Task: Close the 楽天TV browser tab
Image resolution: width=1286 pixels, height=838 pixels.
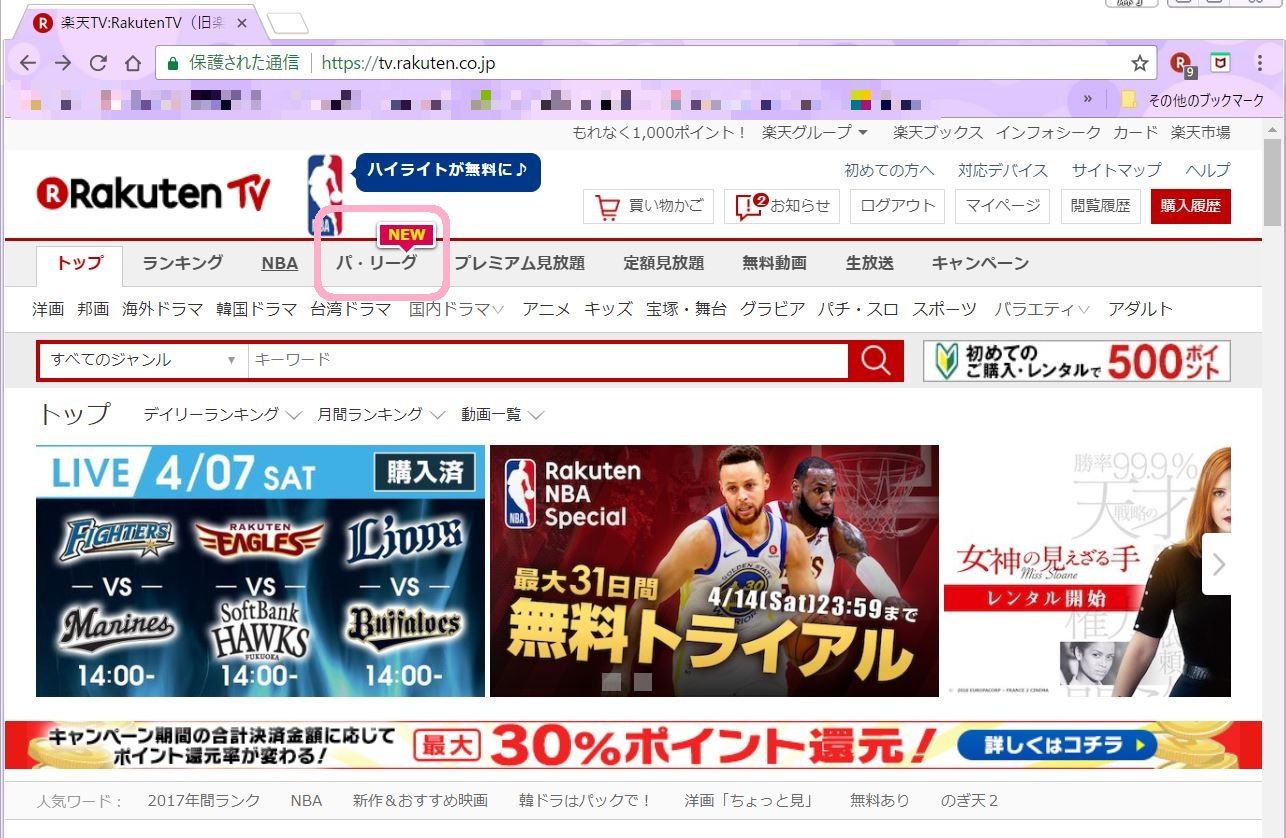Action: (x=242, y=22)
